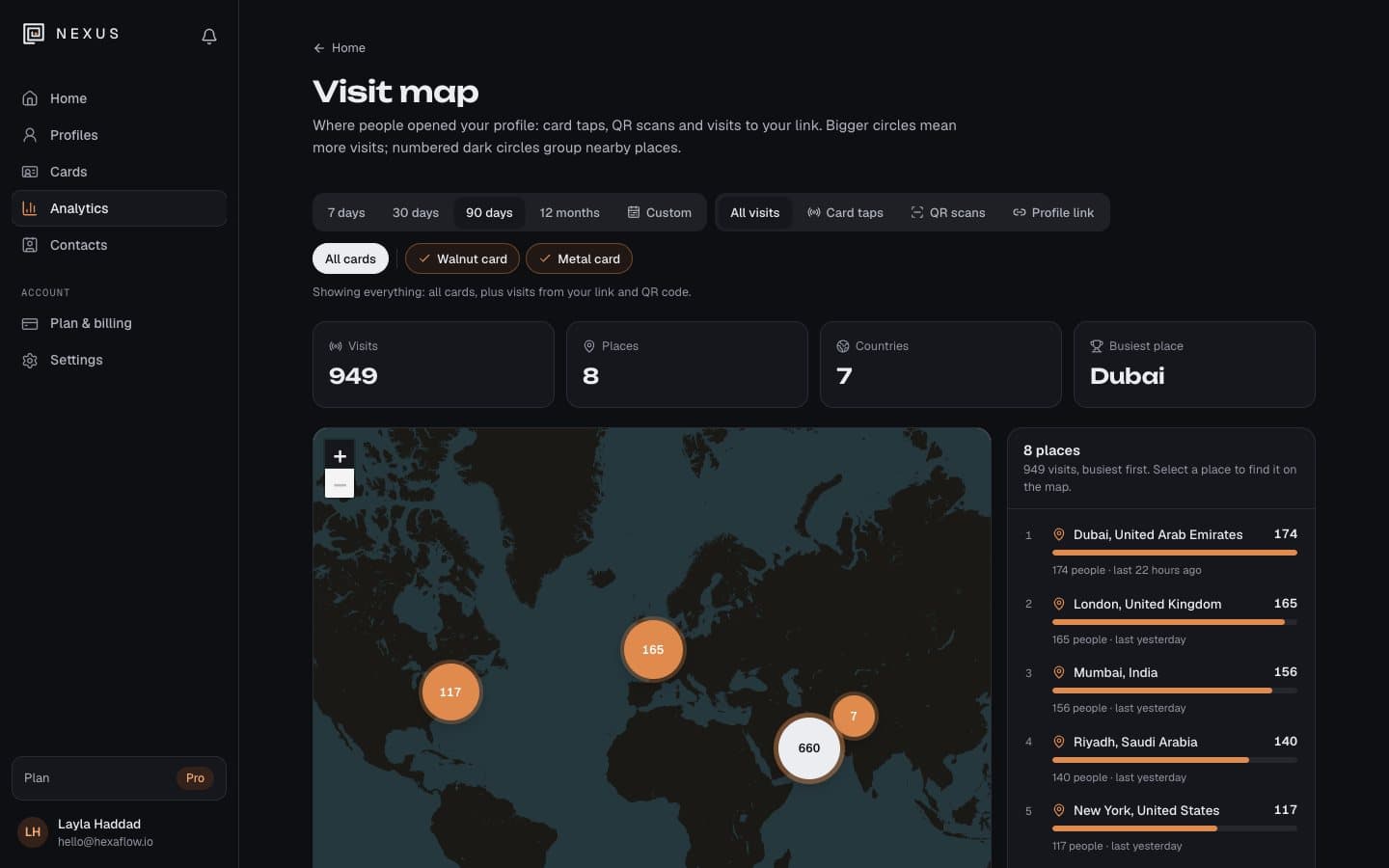Select Dubai, United Arab Emirates in list
Screen dimensions: 1389x868
(1161, 552)
